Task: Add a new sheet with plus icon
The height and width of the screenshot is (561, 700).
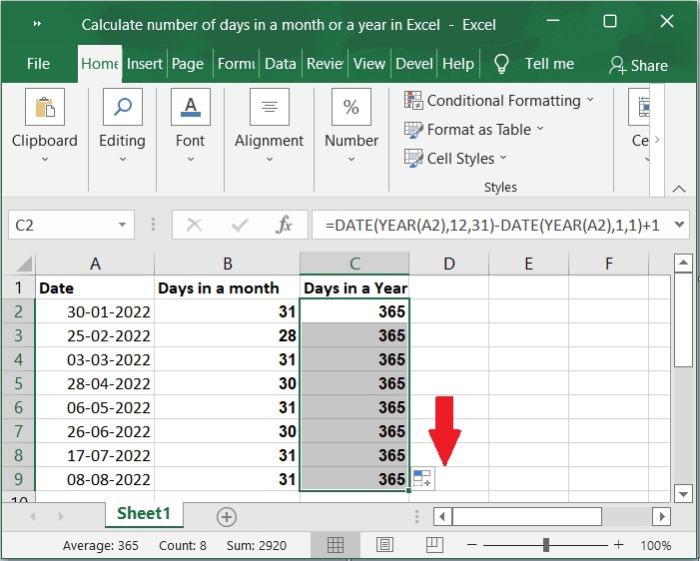Action: pyautogui.click(x=226, y=517)
